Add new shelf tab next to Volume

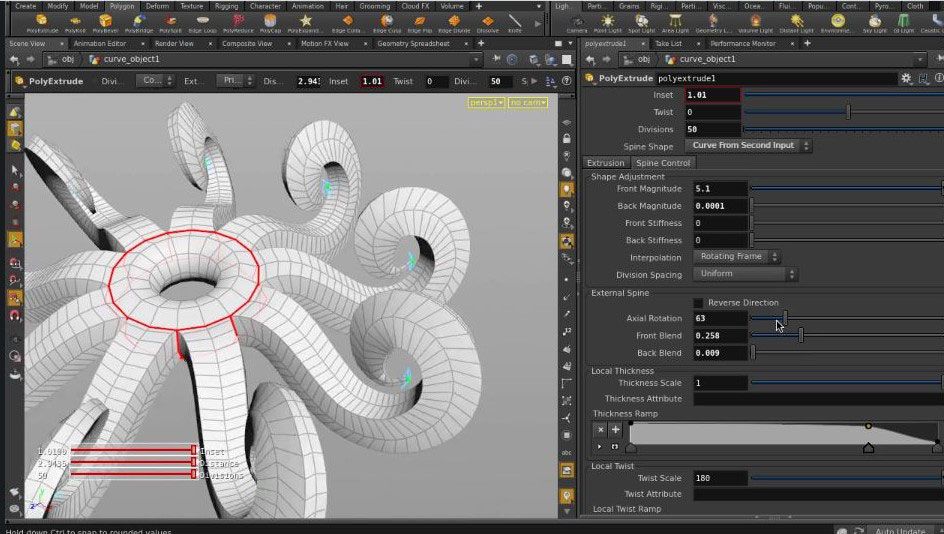(x=479, y=6)
